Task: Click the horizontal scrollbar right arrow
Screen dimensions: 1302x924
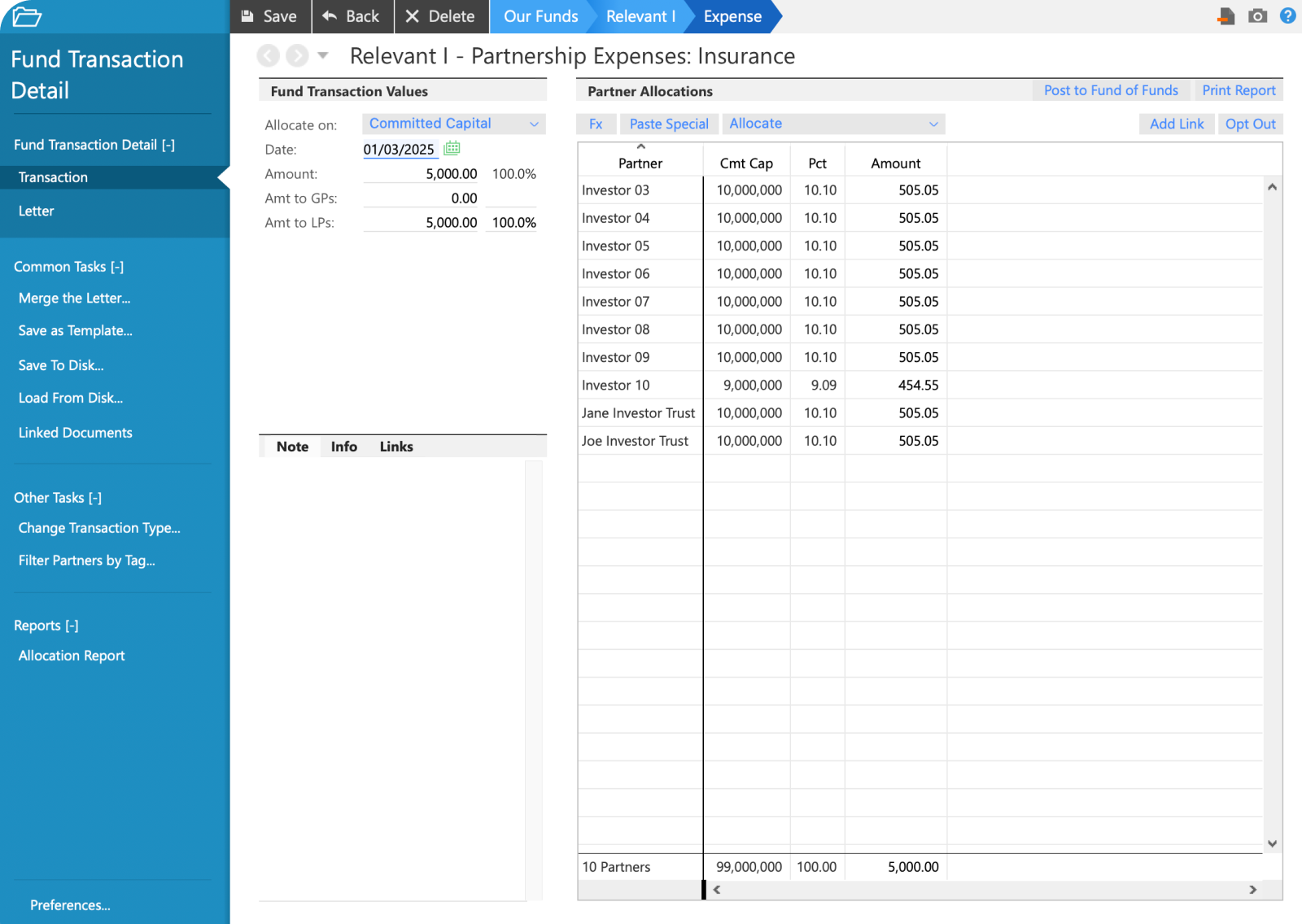Action: [x=1252, y=890]
